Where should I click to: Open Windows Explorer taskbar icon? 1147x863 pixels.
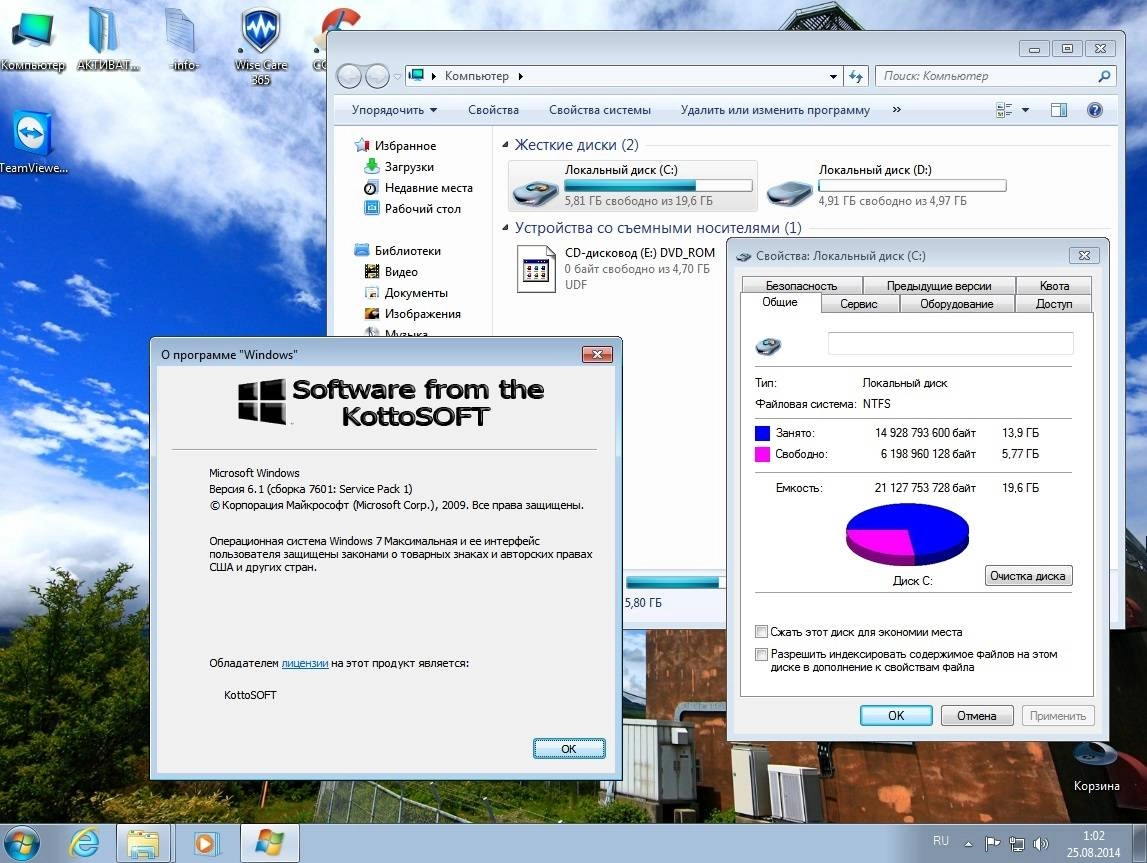[143, 844]
